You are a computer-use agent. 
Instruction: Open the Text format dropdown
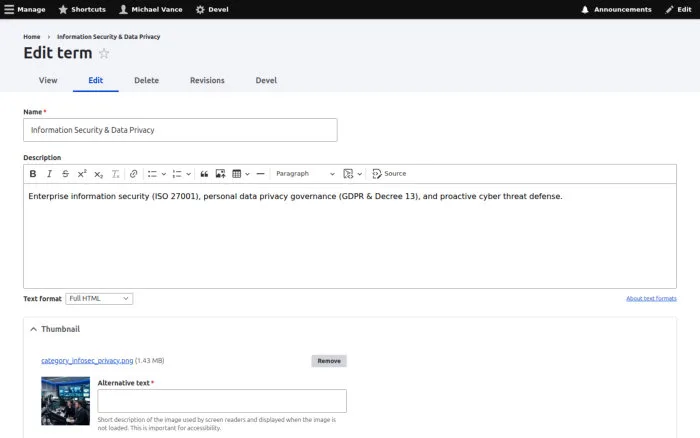(x=99, y=298)
